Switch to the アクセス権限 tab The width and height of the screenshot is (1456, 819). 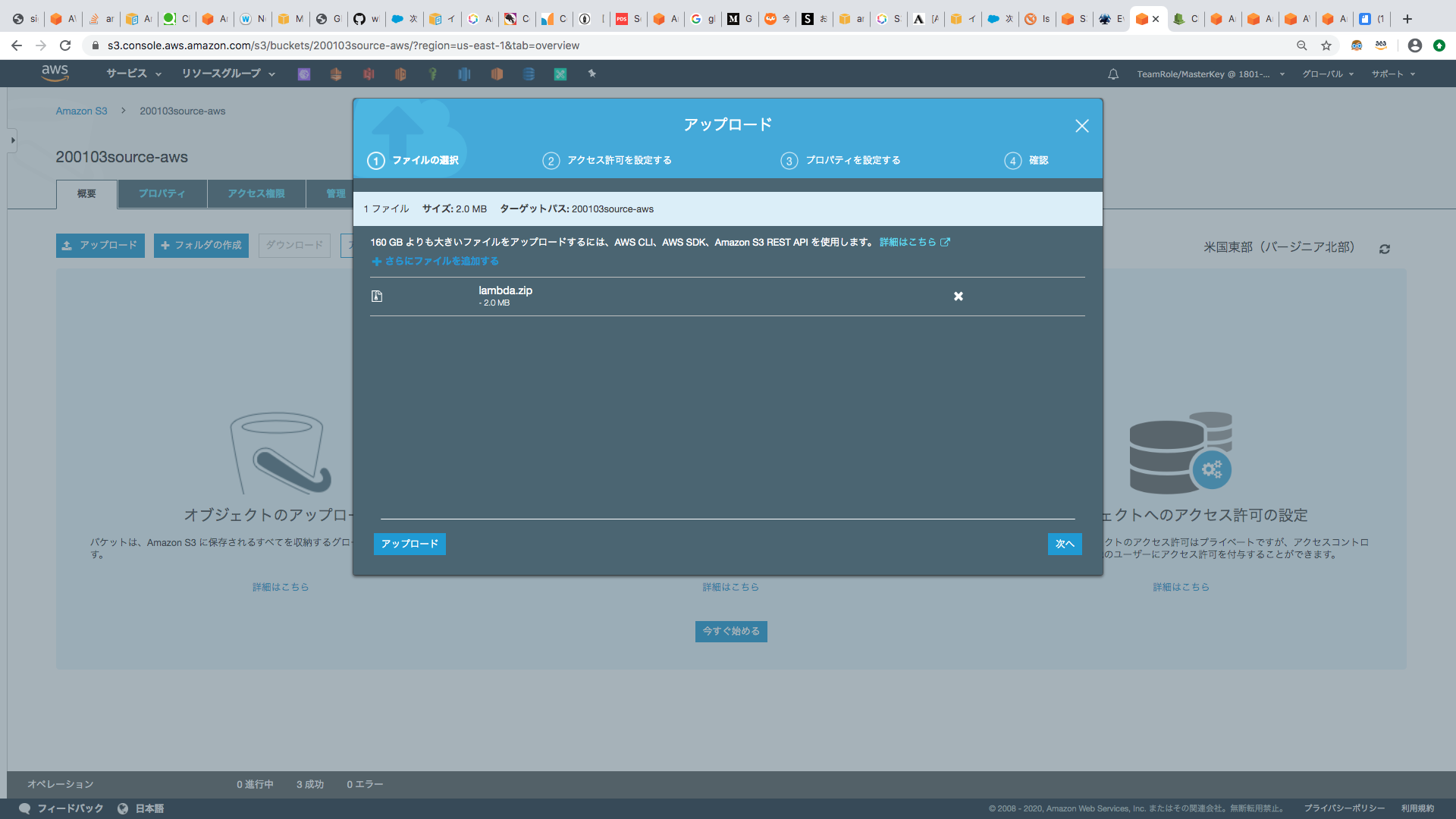(257, 194)
